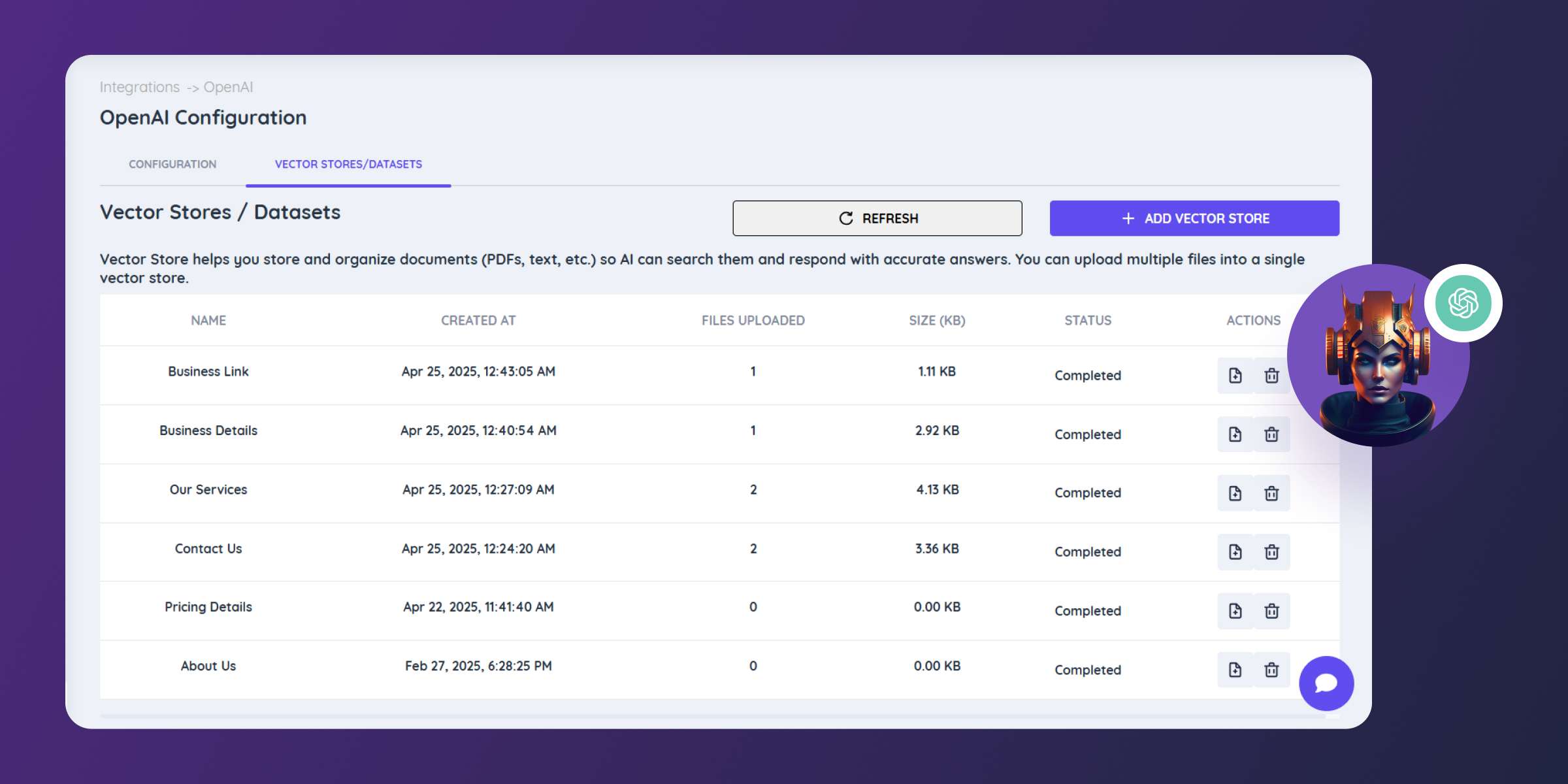Click the 2.92 KB size value
Image resolution: width=1568 pixels, height=784 pixels.
coord(937,431)
